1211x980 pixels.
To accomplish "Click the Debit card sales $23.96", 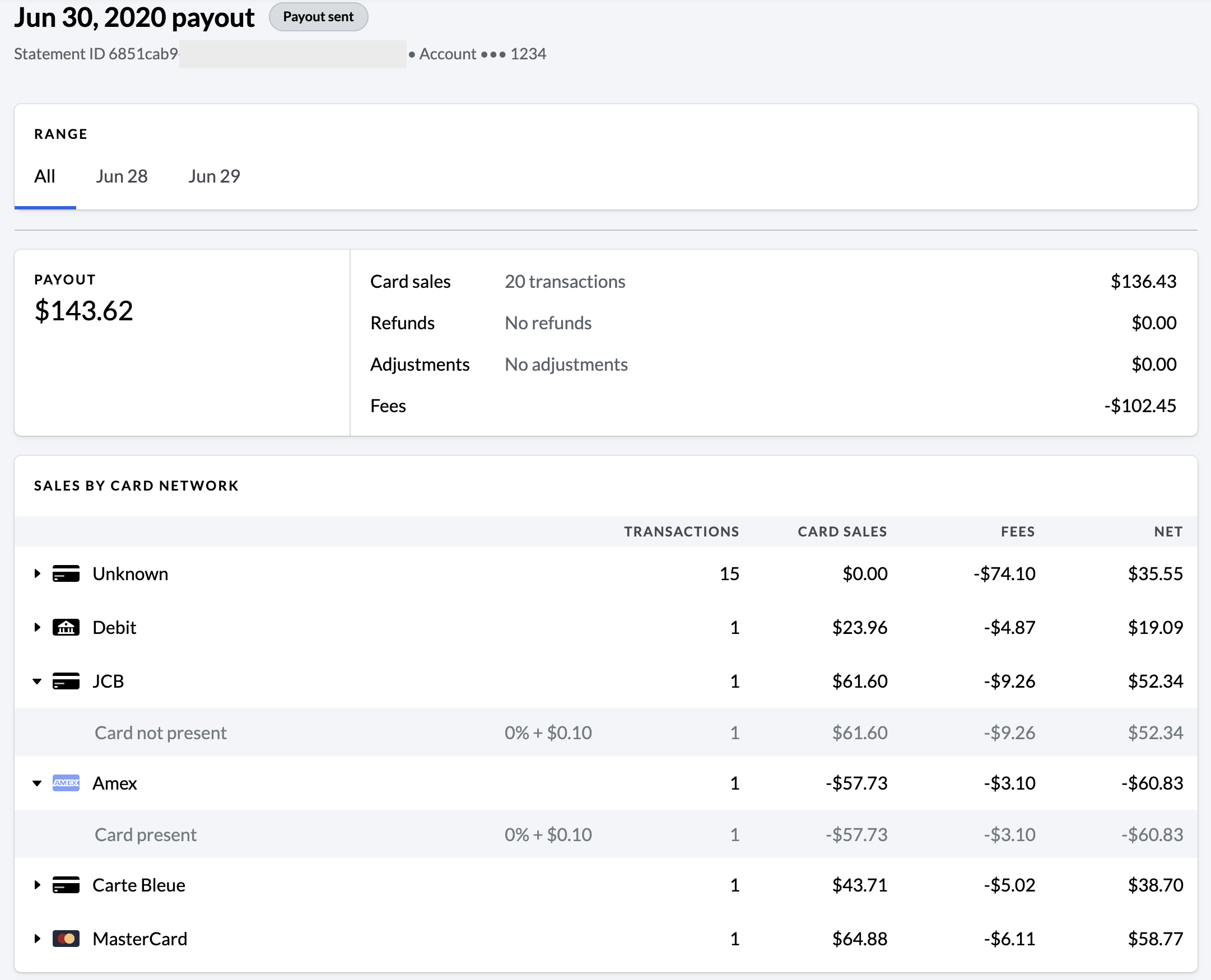I will tap(860, 627).
